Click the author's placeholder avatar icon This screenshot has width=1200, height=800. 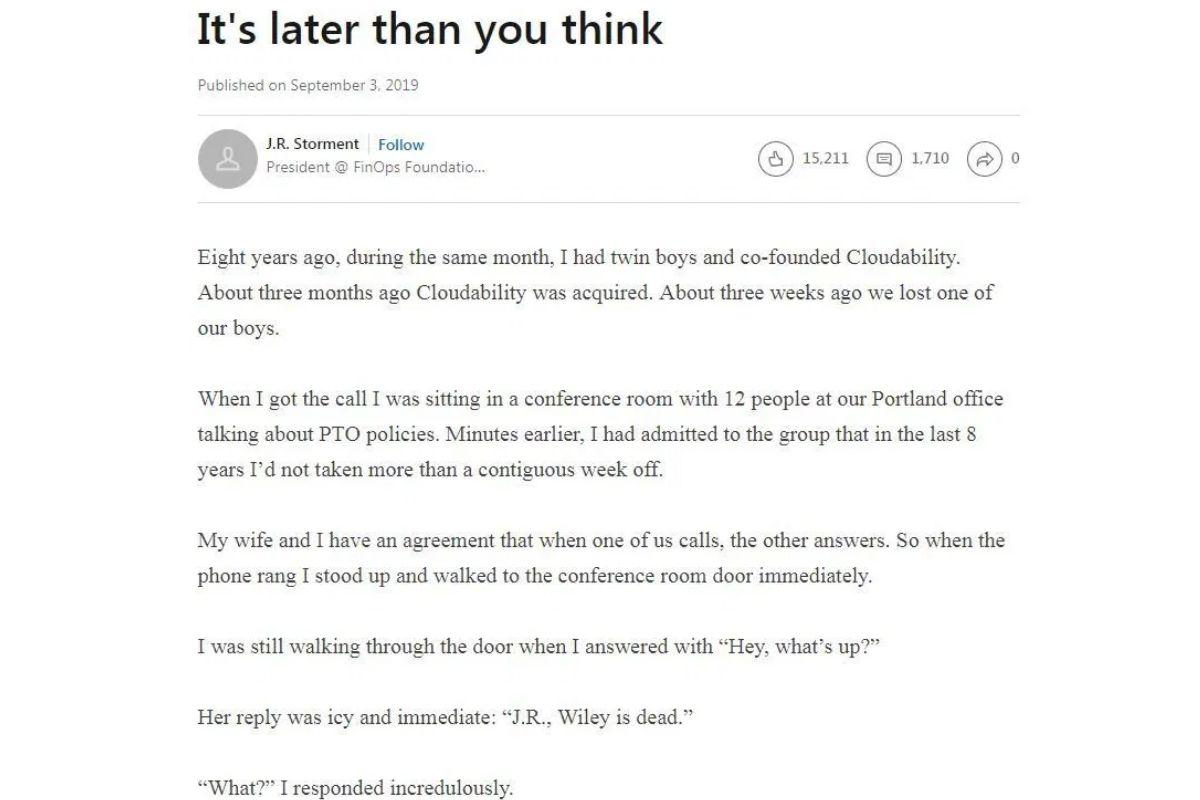point(228,159)
